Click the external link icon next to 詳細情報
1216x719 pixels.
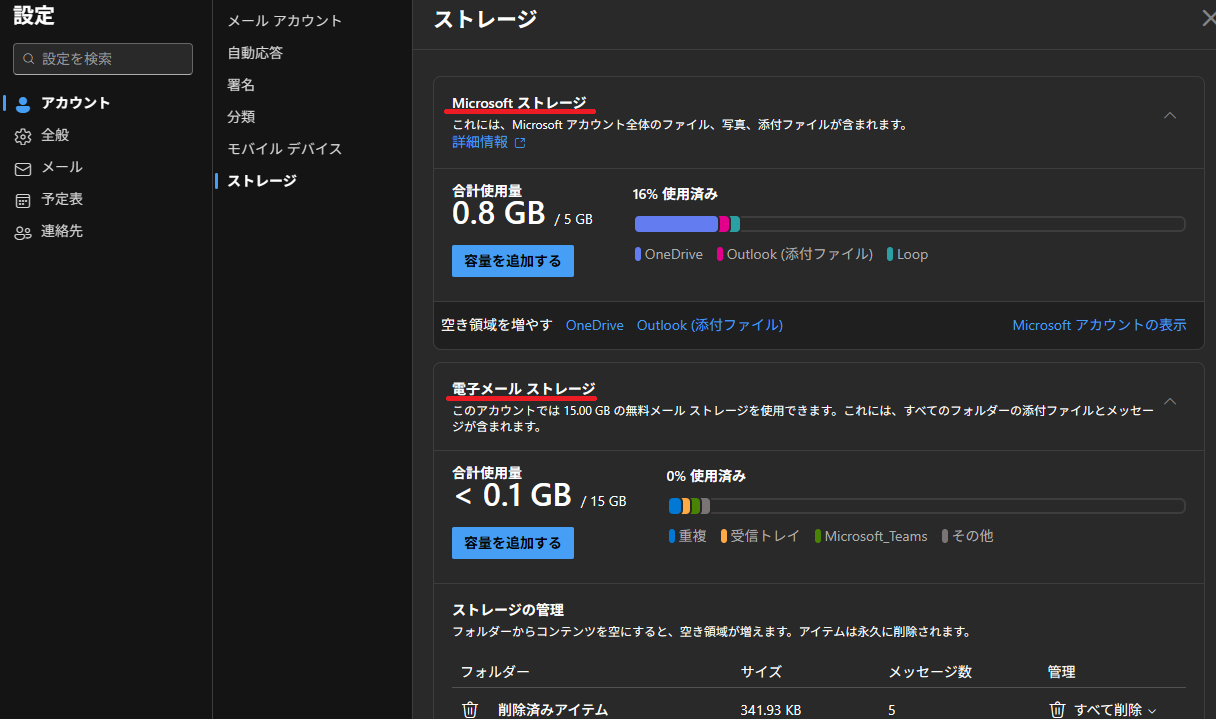click(520, 143)
